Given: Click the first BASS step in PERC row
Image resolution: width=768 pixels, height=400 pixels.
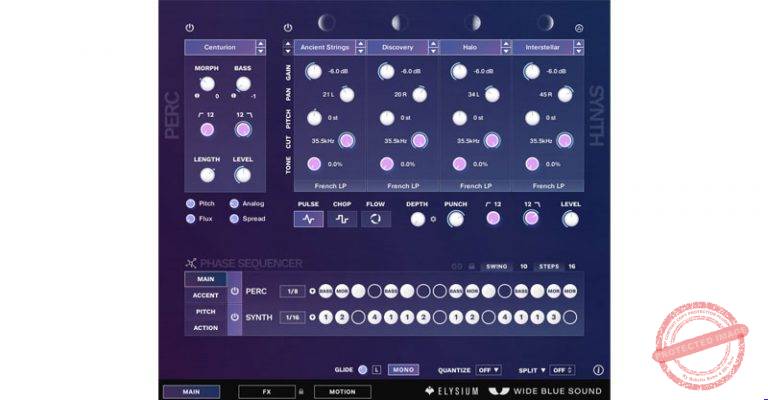Looking at the screenshot, I should (x=326, y=291).
